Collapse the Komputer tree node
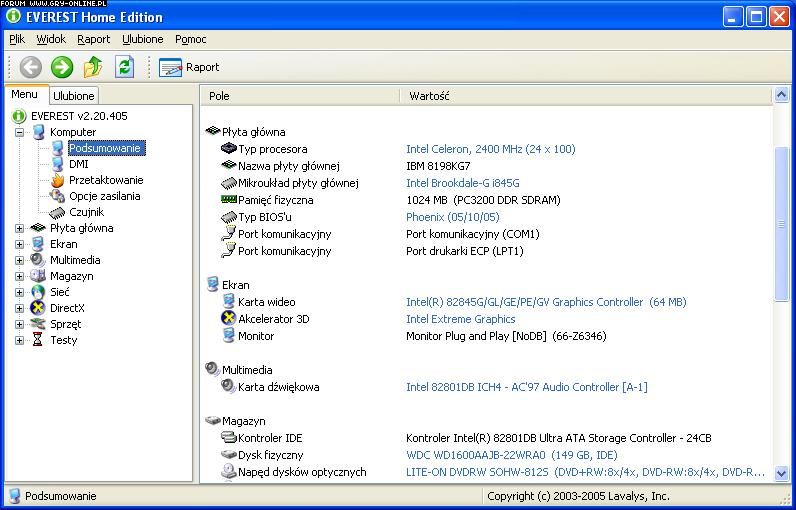 pyautogui.click(x=19, y=132)
